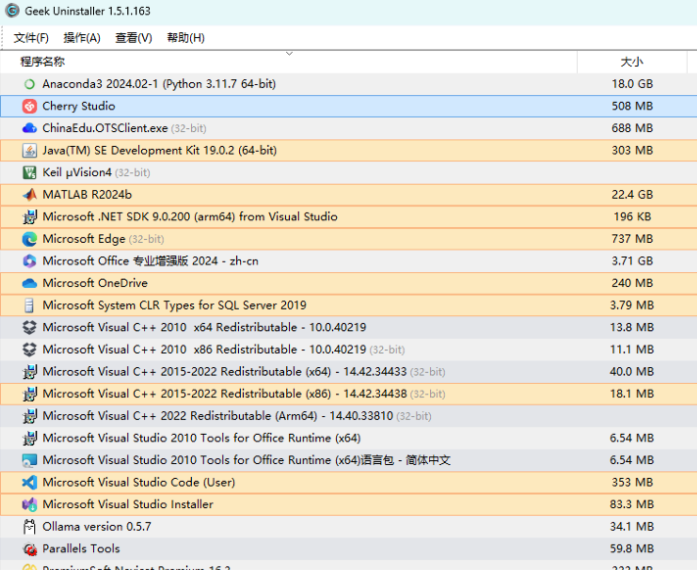Select Office Runtime 语言包 - 简体中文 name
Viewport: 697px width, 570px height.
coord(246,460)
